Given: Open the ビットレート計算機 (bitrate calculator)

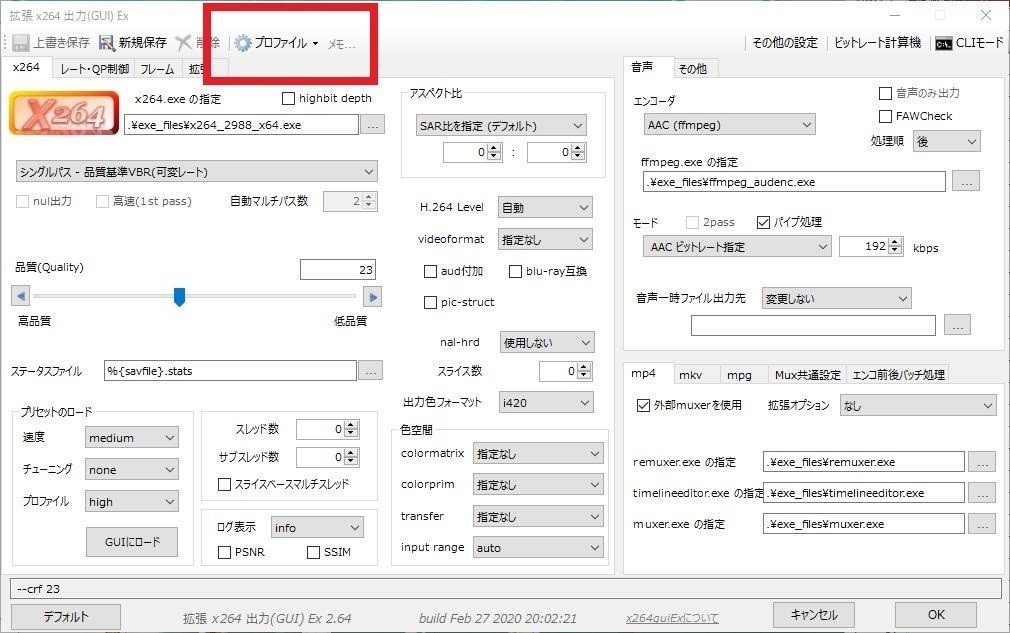Looking at the screenshot, I should [879, 43].
